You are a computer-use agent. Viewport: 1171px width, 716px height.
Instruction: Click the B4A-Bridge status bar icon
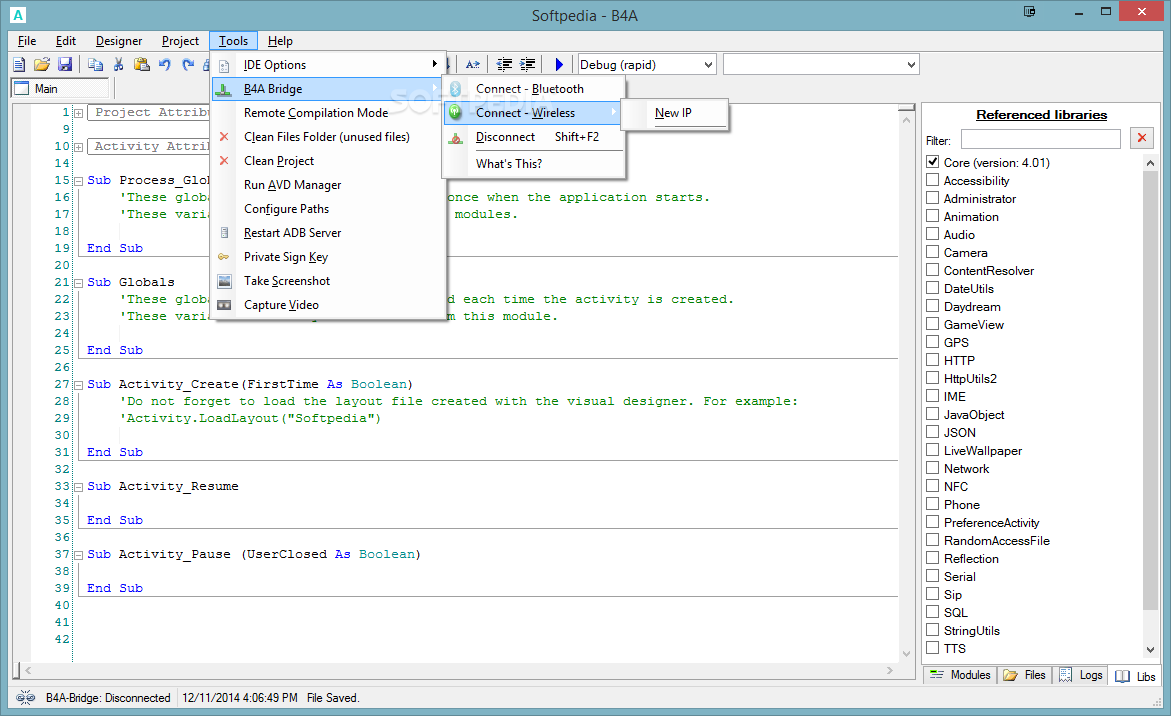(x=25, y=697)
